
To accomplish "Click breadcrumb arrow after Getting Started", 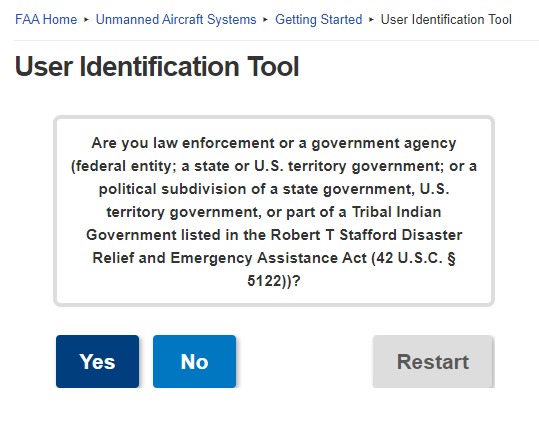I will click(x=371, y=20).
